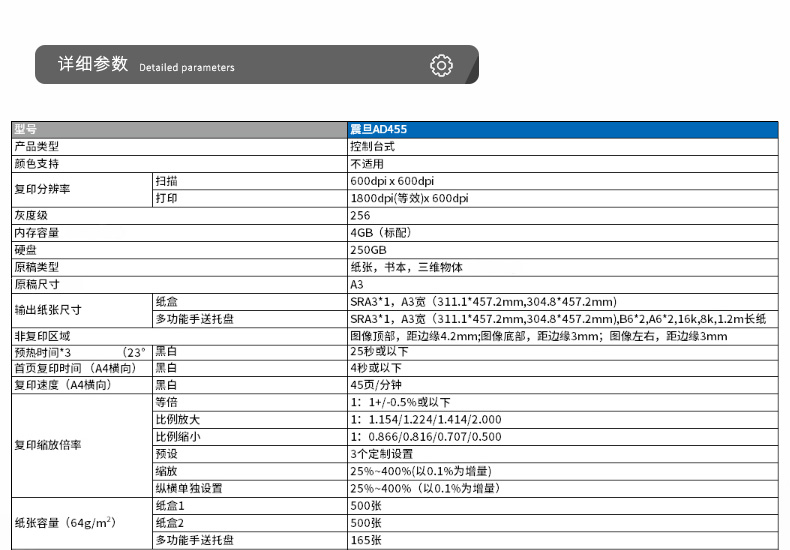The width and height of the screenshot is (790, 550).
Task: Select the 产品类型 row label
Action: point(37,146)
